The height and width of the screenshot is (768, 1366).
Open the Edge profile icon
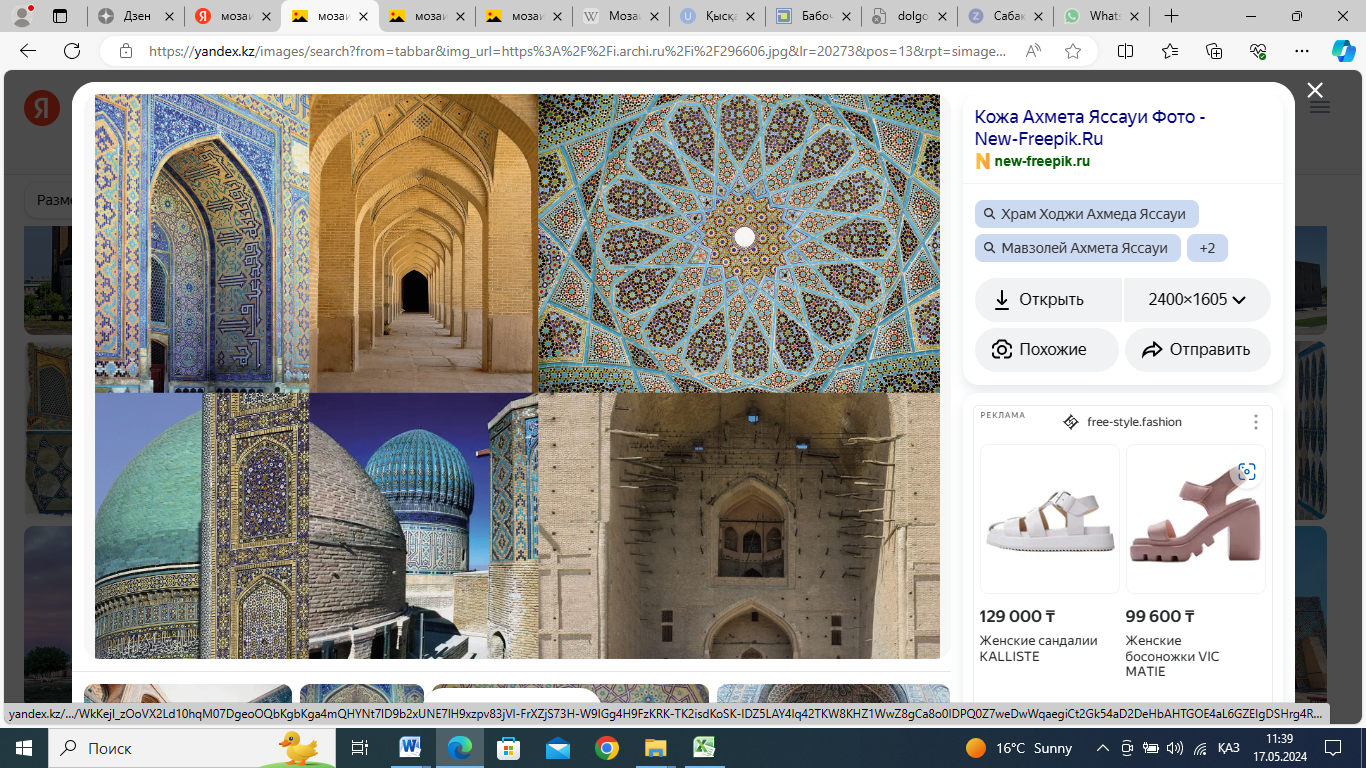pyautogui.click(x=22, y=16)
